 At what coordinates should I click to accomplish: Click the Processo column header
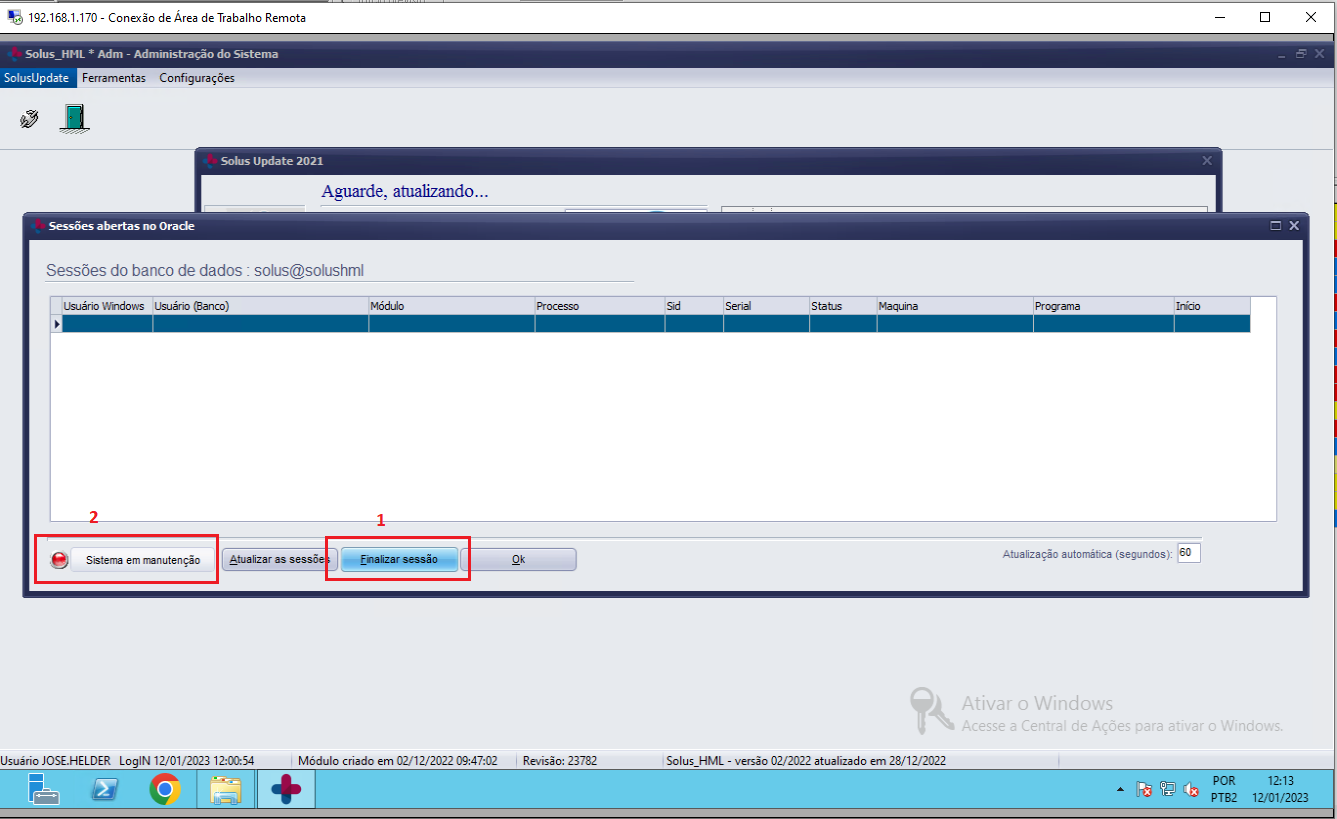tap(599, 306)
